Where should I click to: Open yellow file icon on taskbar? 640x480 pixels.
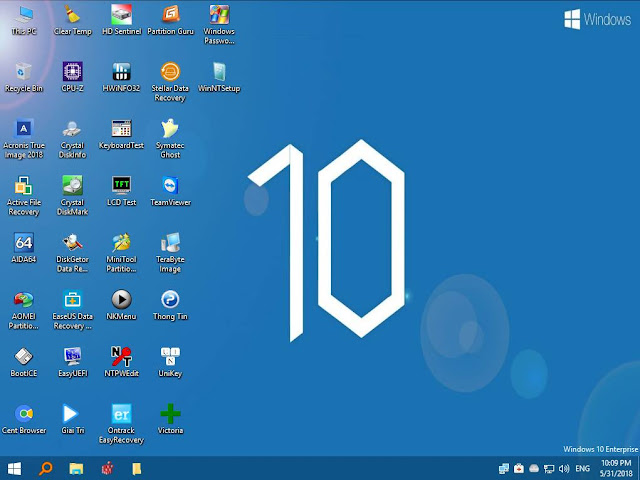pos(137,469)
